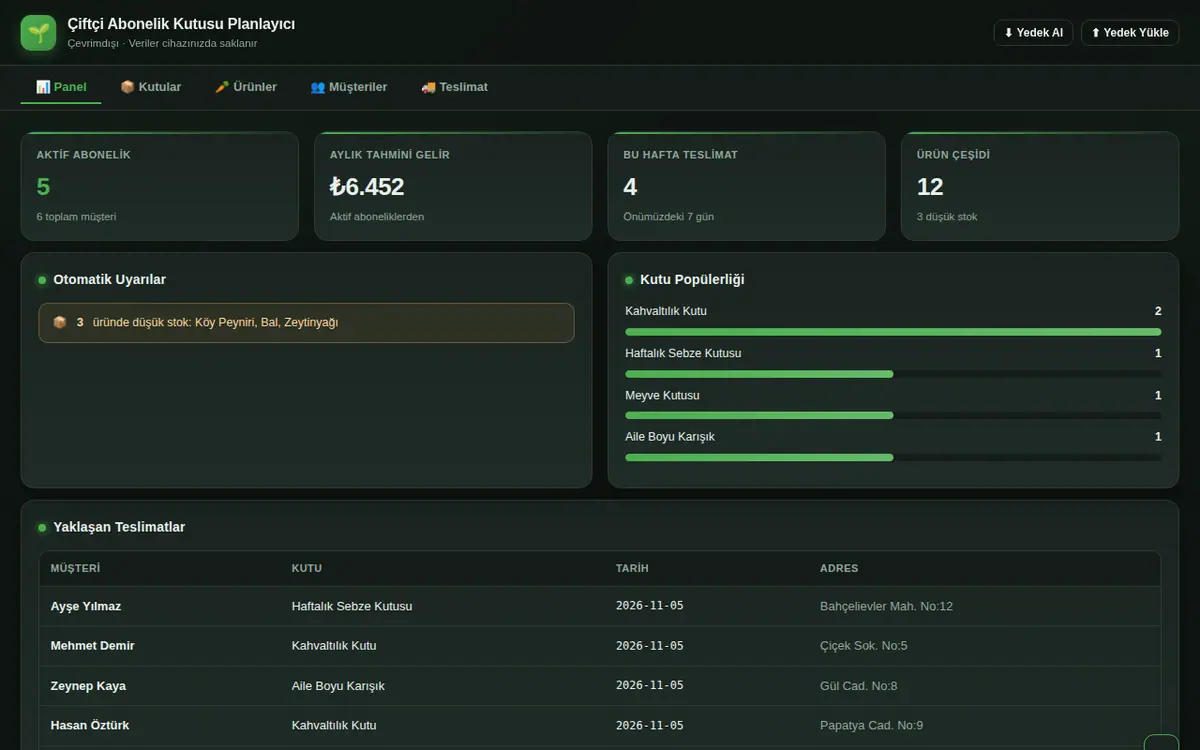Open the Kutular tab
Screen dimensions: 1200x750
(x=150, y=87)
